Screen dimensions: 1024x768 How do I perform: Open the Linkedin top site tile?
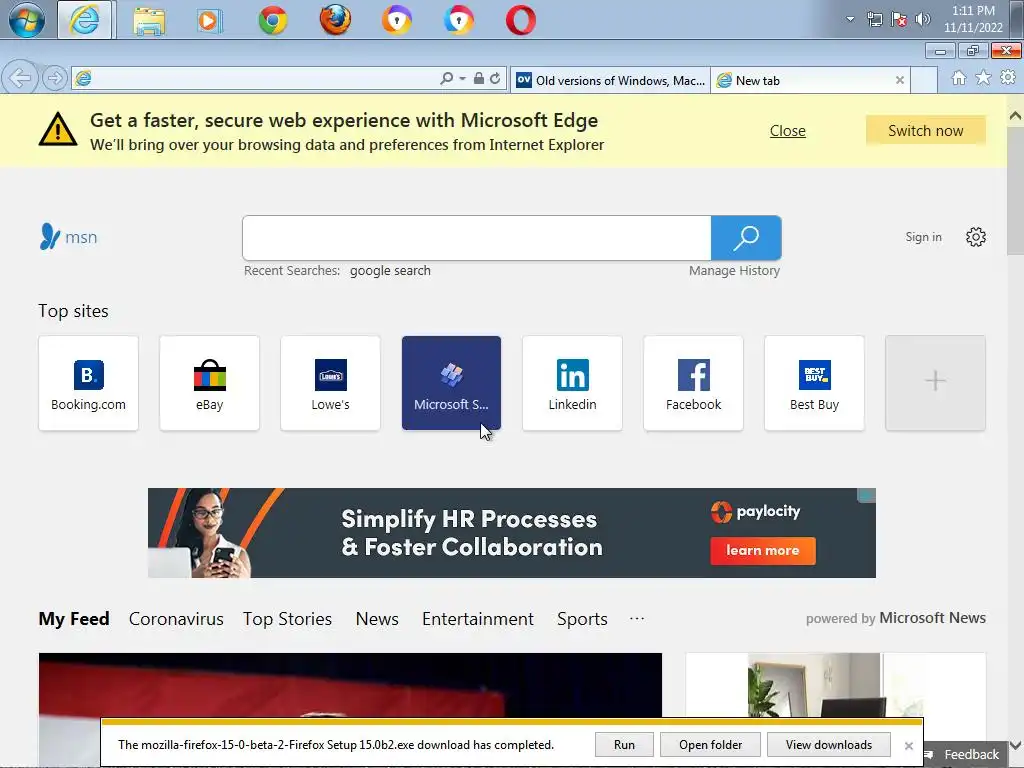(x=572, y=383)
